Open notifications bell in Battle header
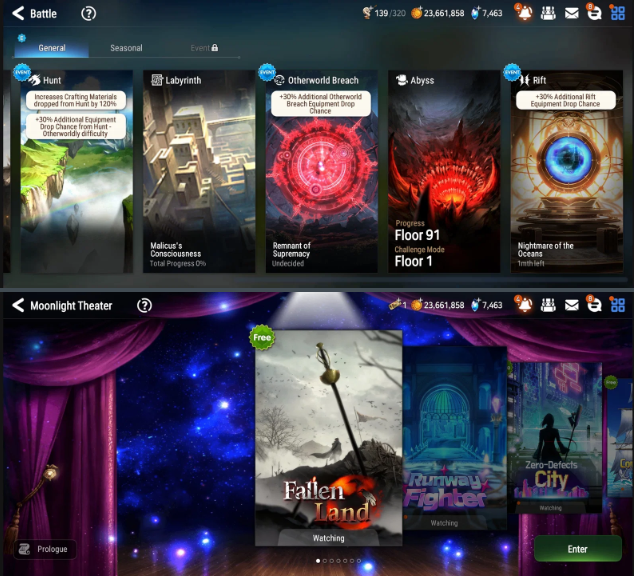Screen dimensions: 634x576 click(x=524, y=13)
